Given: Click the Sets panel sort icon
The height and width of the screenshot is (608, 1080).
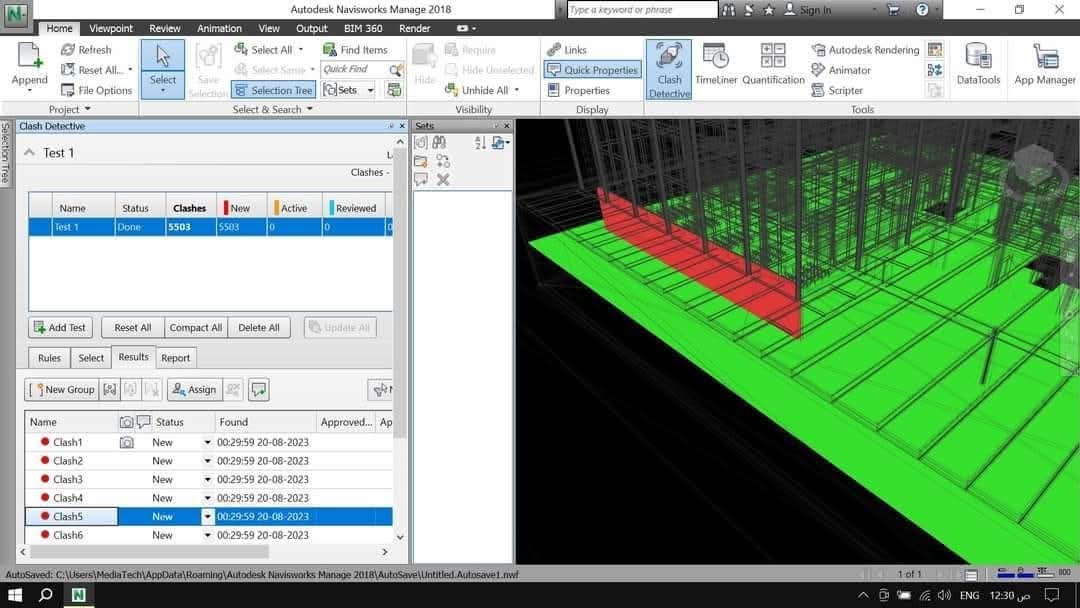Looking at the screenshot, I should point(480,143).
